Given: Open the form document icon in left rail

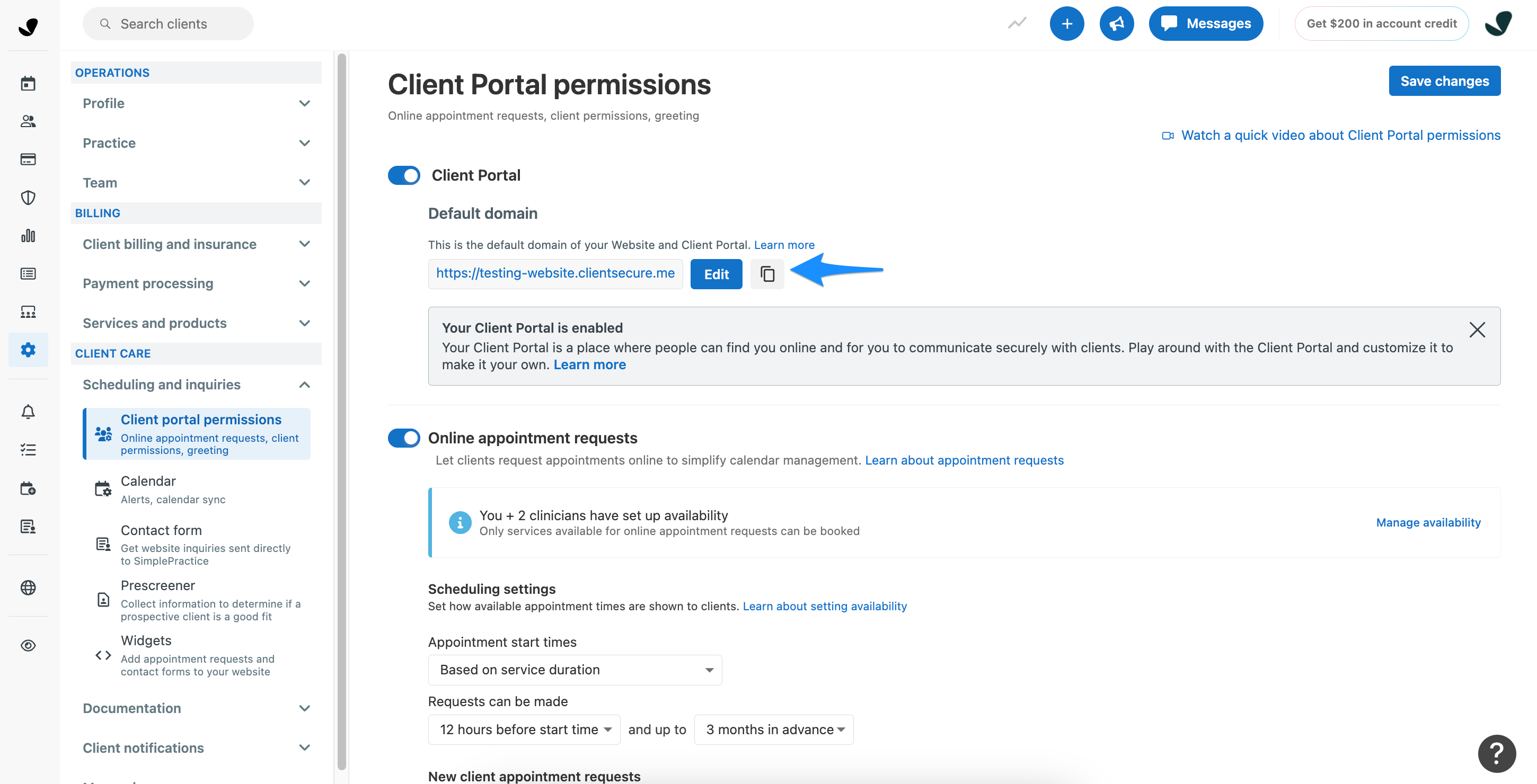Looking at the screenshot, I should (28, 527).
